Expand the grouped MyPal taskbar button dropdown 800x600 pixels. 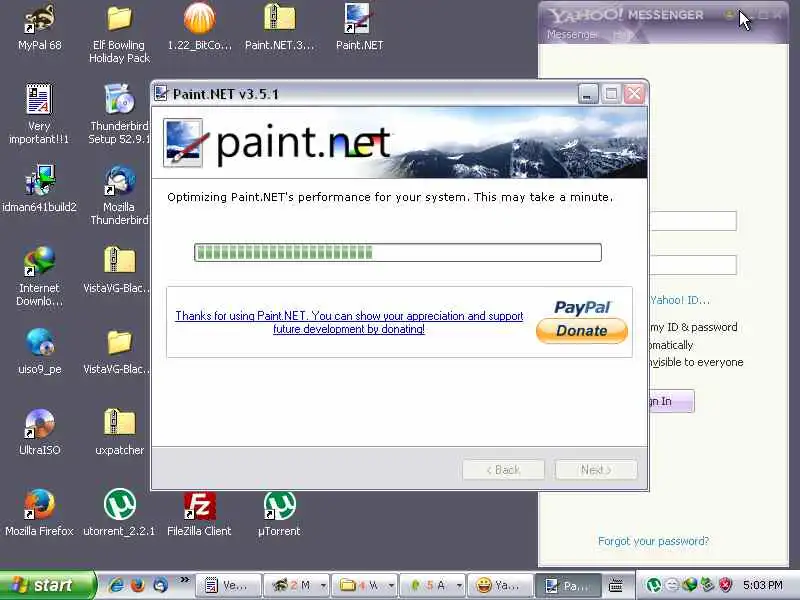pos(323,586)
